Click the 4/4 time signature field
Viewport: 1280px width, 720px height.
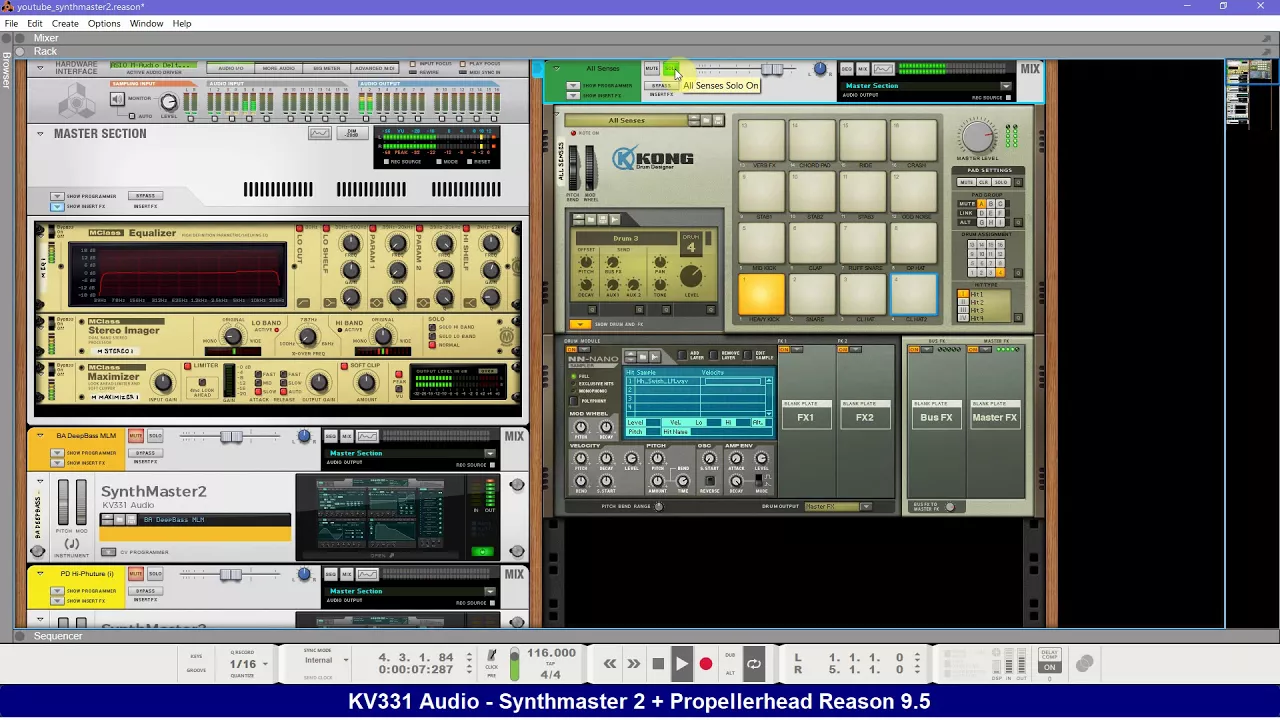(x=551, y=674)
